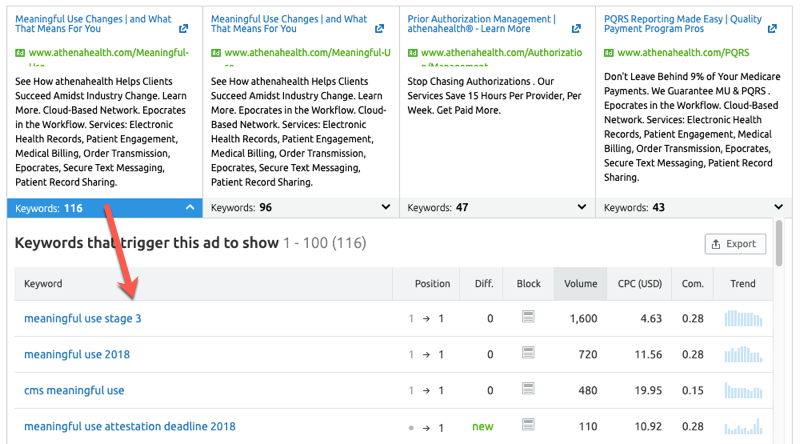Sort table by CPC (USD) column
Screen dimensions: 800x444
pyautogui.click(x=638, y=284)
